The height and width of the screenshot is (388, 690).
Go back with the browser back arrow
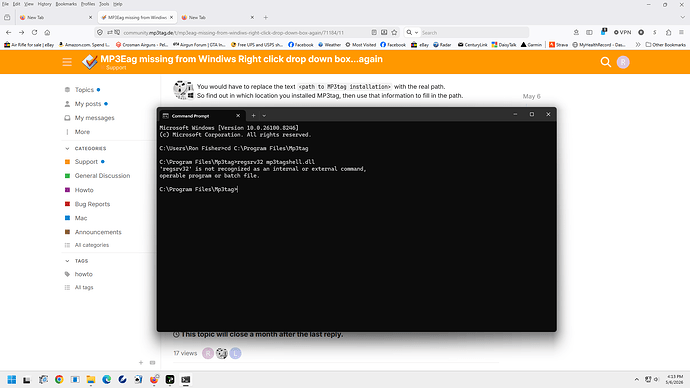[x=8, y=32]
